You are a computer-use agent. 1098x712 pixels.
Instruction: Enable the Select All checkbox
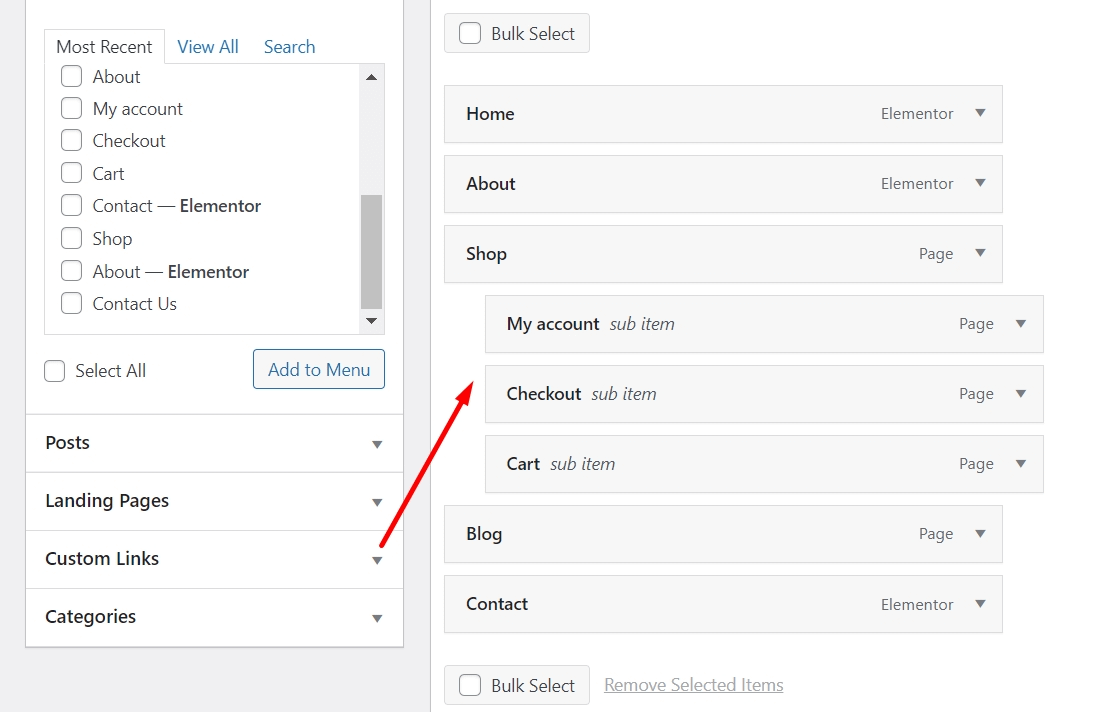click(x=54, y=370)
